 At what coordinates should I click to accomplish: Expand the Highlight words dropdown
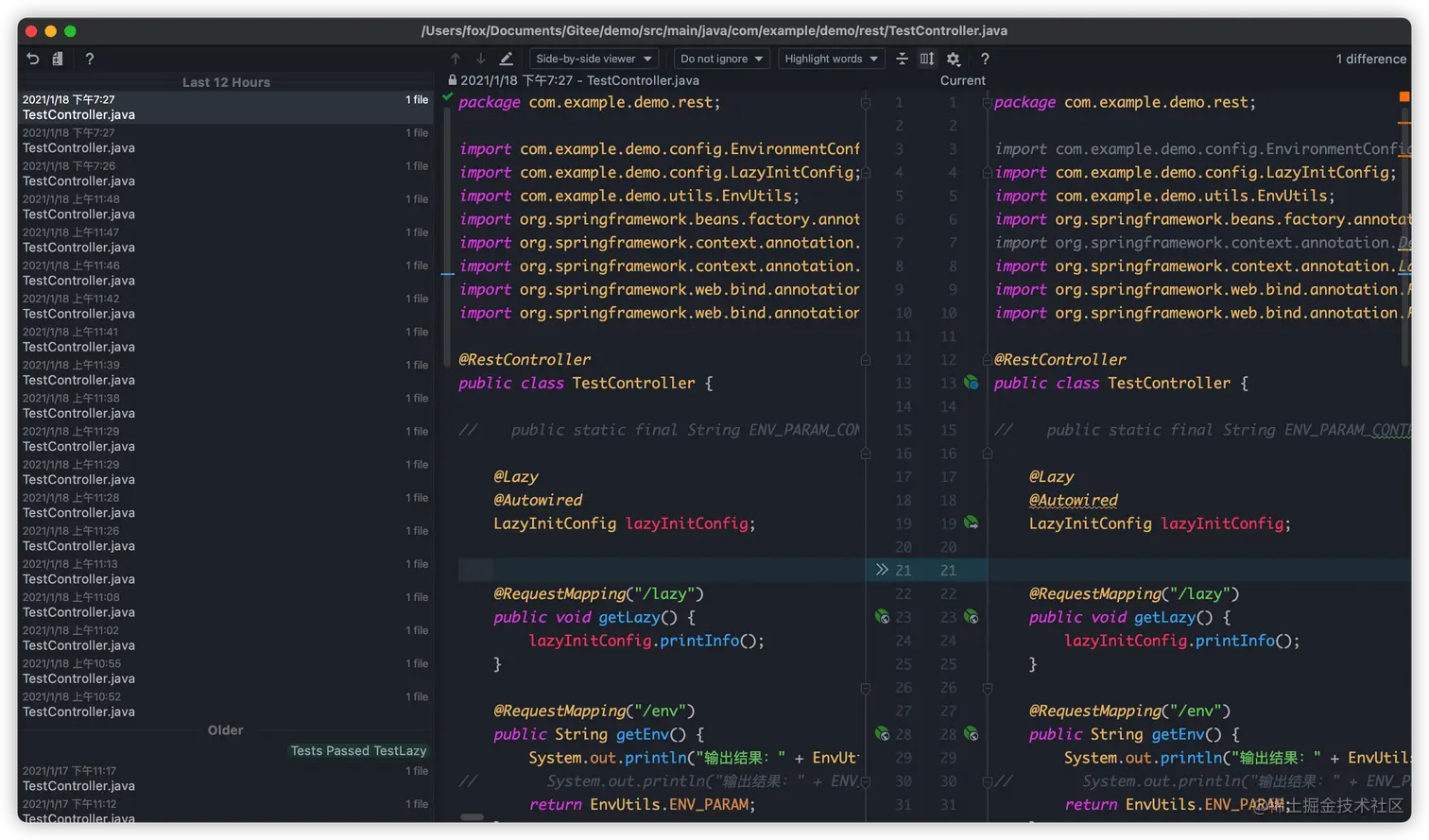(831, 59)
